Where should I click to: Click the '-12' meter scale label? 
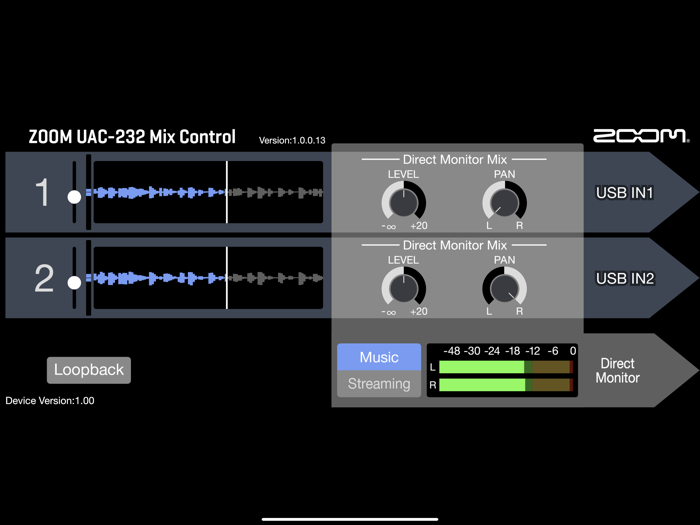point(533,351)
